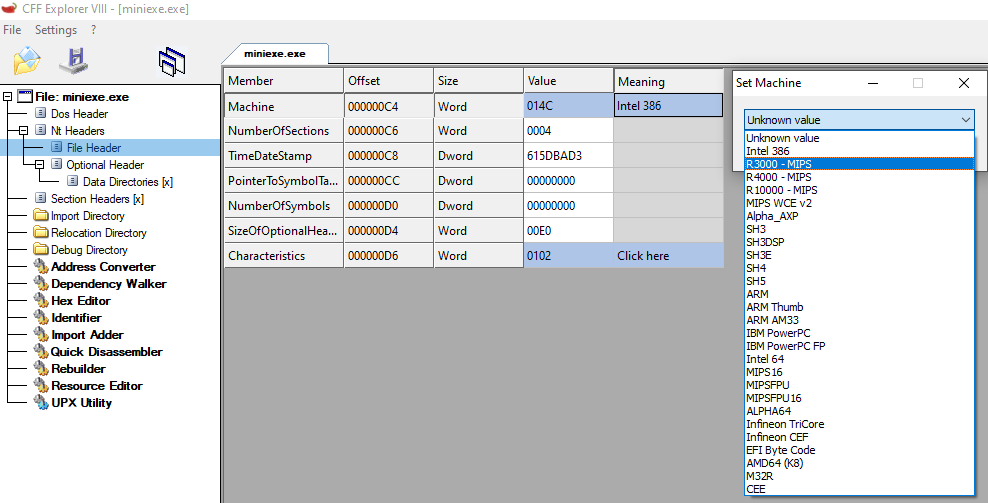Viewport: 988px width, 503px height.
Task: Collapse the Nt Headers tree node
Action: tap(25, 131)
